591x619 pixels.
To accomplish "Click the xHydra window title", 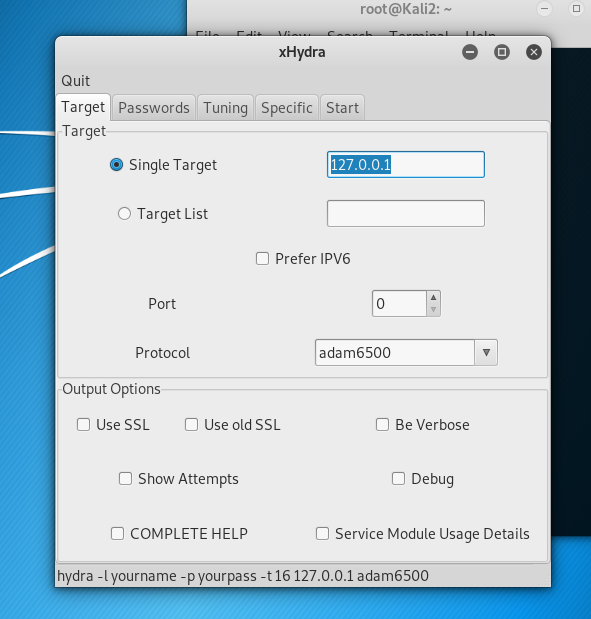I will (302, 52).
